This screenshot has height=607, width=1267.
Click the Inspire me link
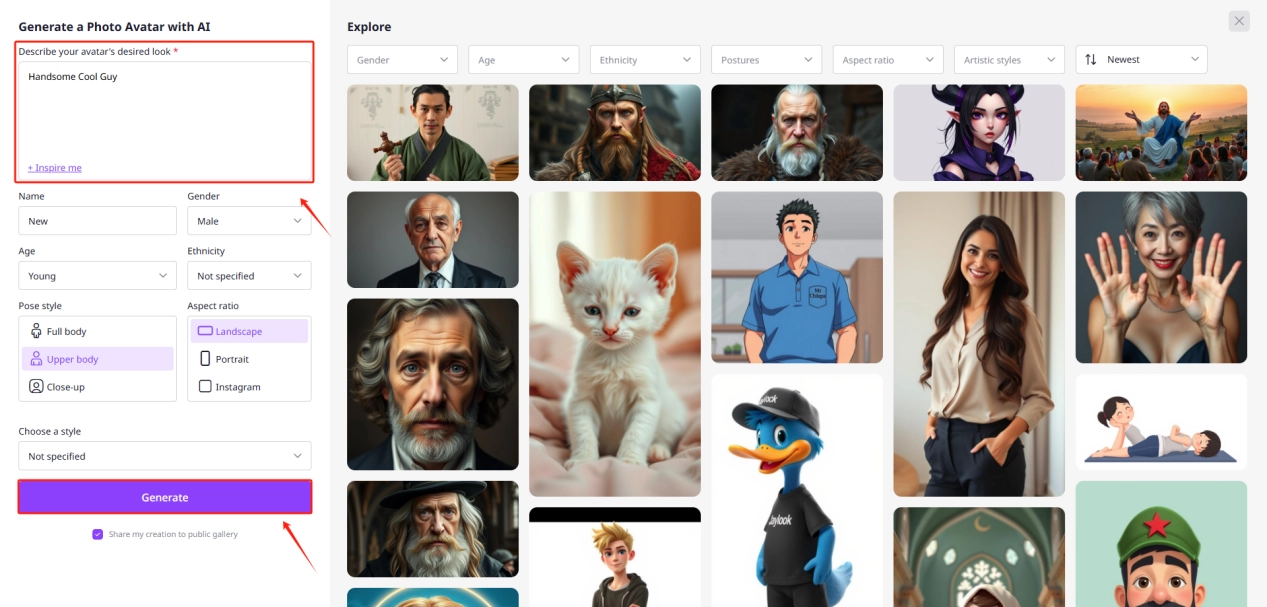[x=55, y=168]
